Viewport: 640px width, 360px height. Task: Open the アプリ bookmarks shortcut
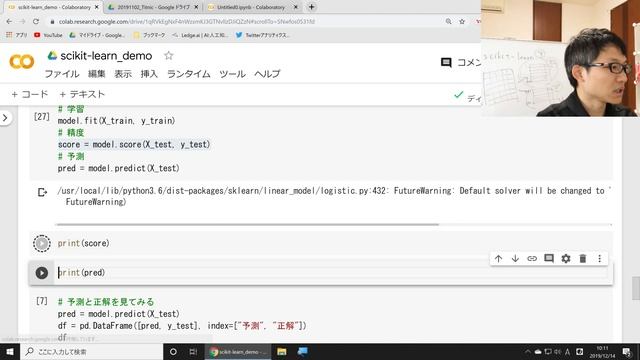click(x=16, y=35)
